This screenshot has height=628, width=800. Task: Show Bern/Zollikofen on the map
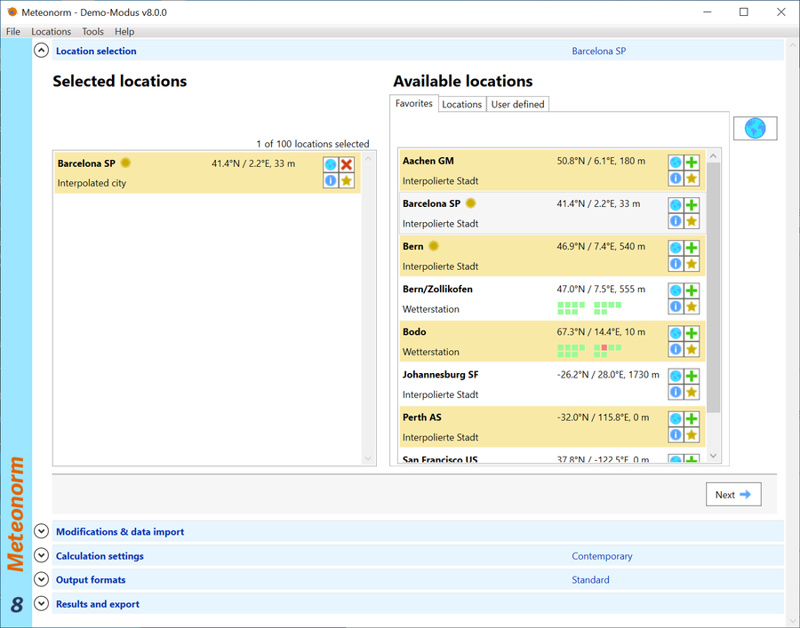point(676,291)
